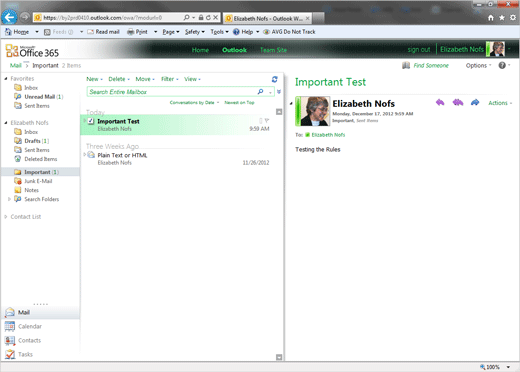Expand advanced search chevron

pyautogui.click(x=279, y=92)
